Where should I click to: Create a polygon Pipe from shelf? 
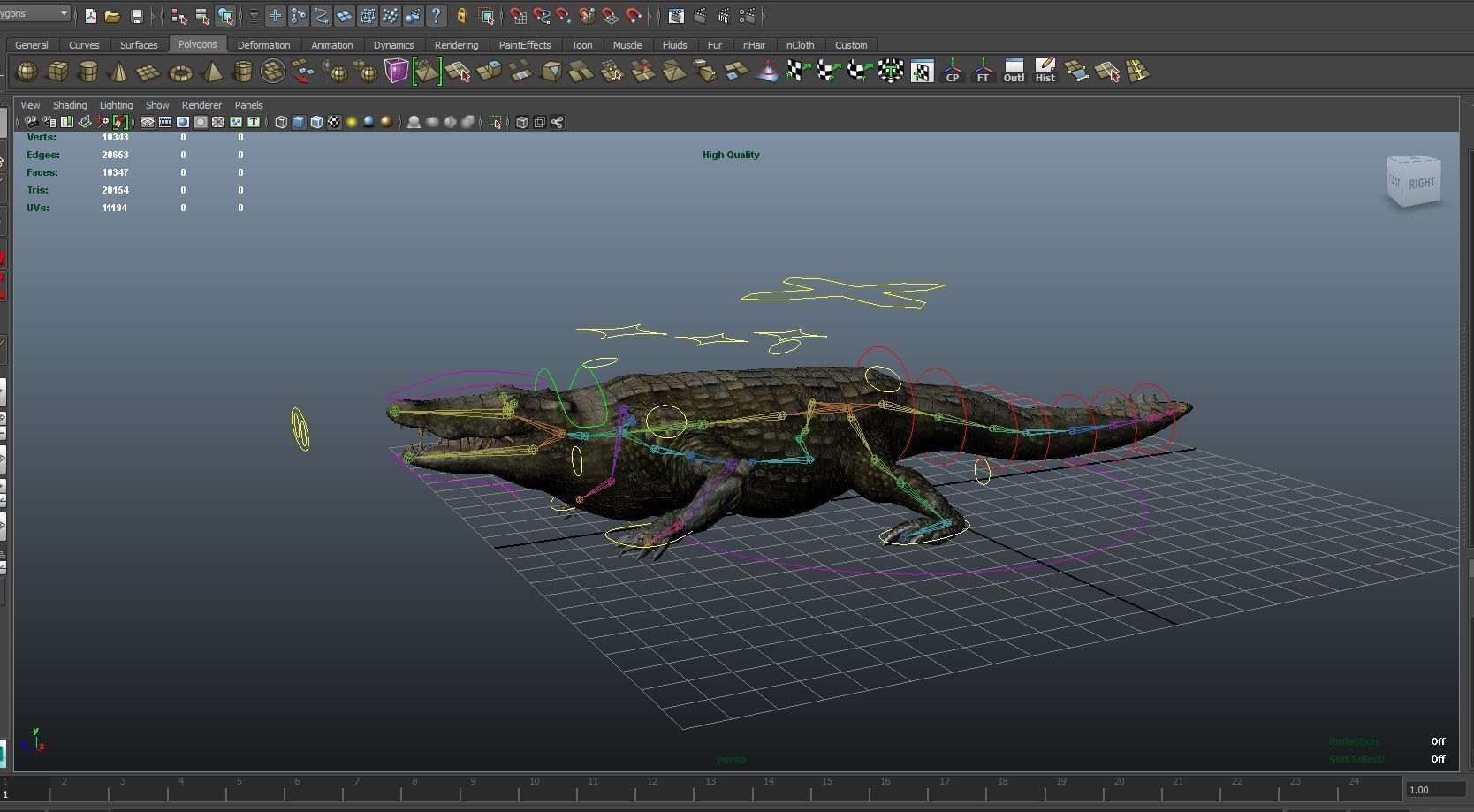pyautogui.click(x=242, y=72)
